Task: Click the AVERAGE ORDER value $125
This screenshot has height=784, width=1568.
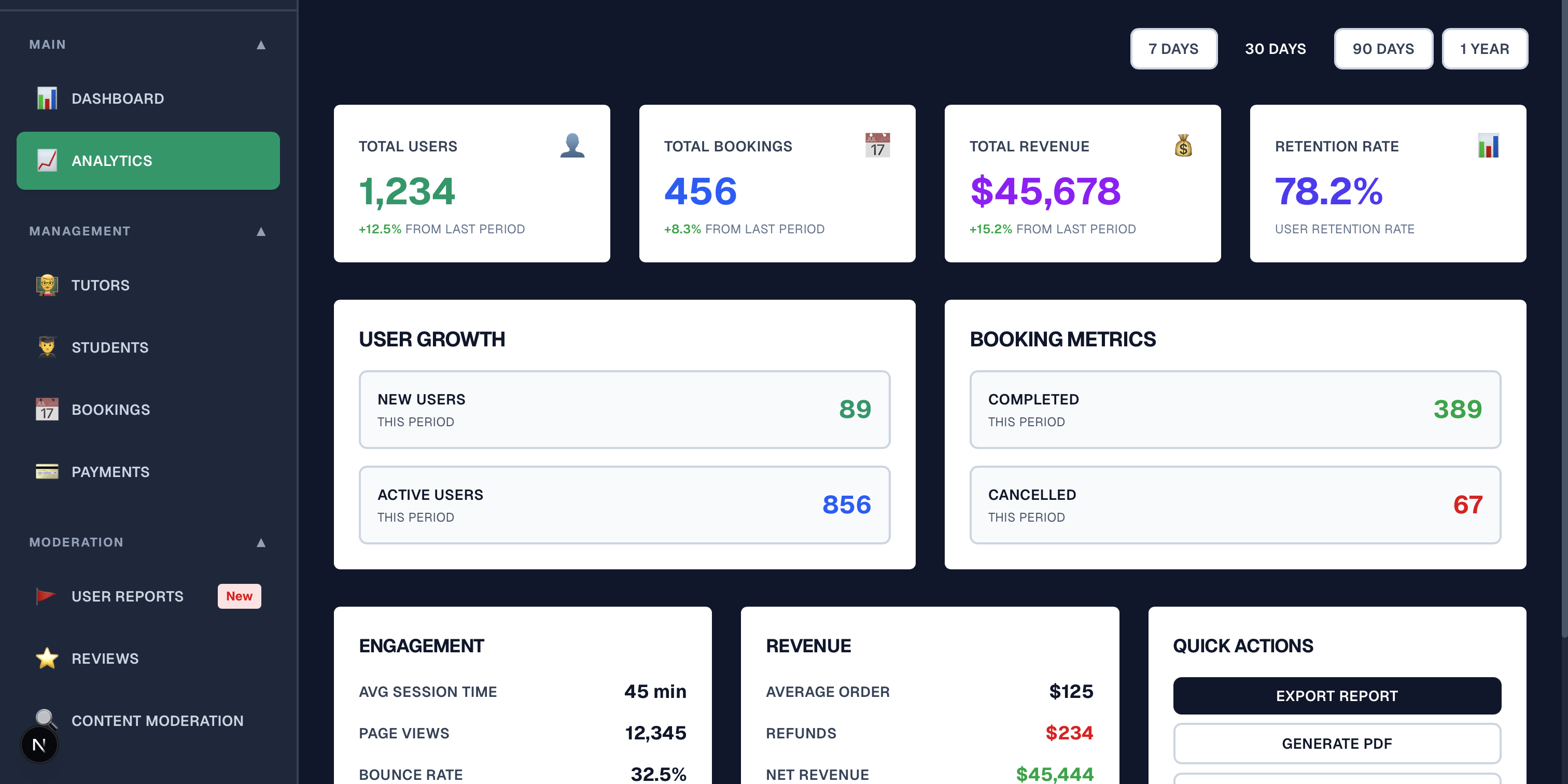Action: [1071, 692]
